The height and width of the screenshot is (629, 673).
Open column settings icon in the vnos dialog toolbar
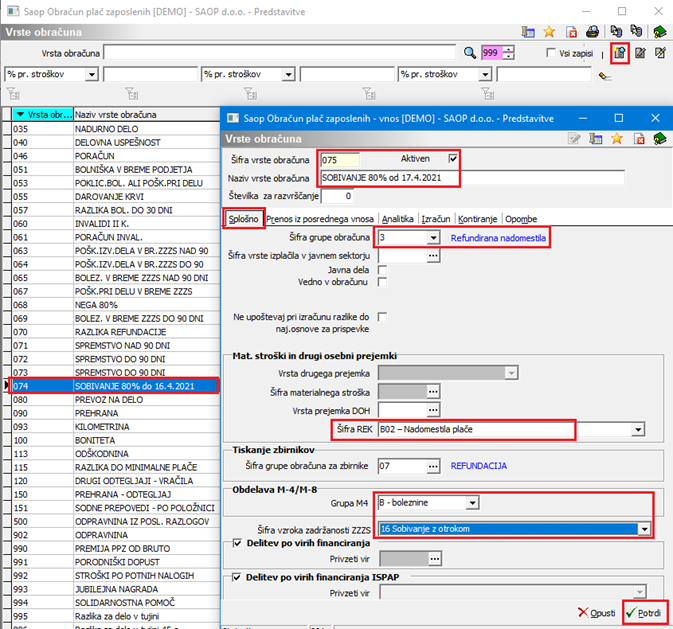tap(595, 139)
